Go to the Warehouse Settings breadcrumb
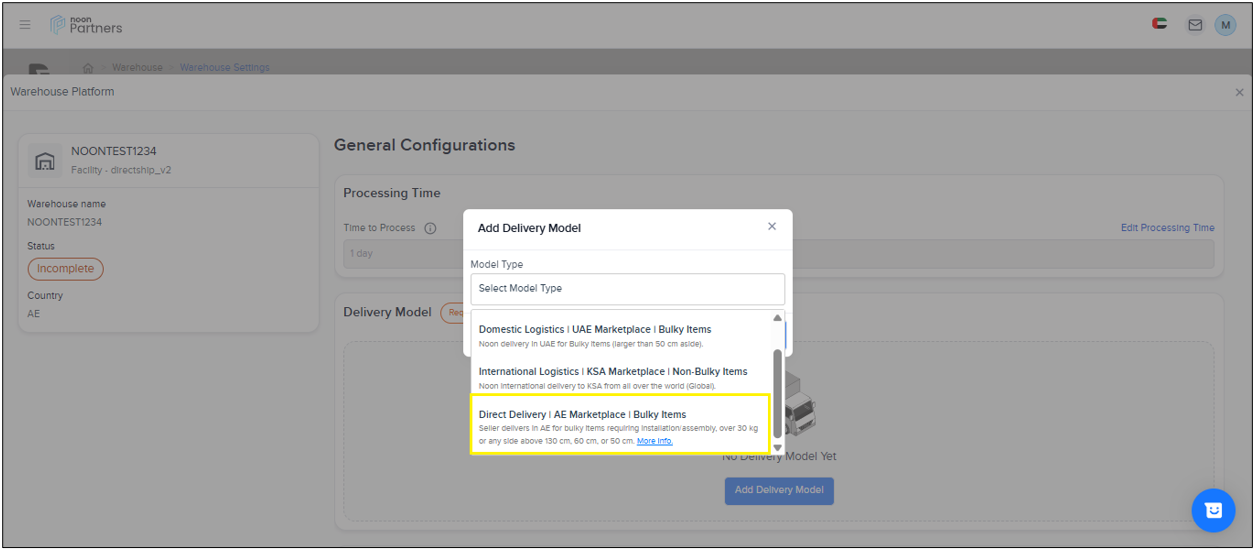This screenshot has width=1255, height=551. coord(224,68)
